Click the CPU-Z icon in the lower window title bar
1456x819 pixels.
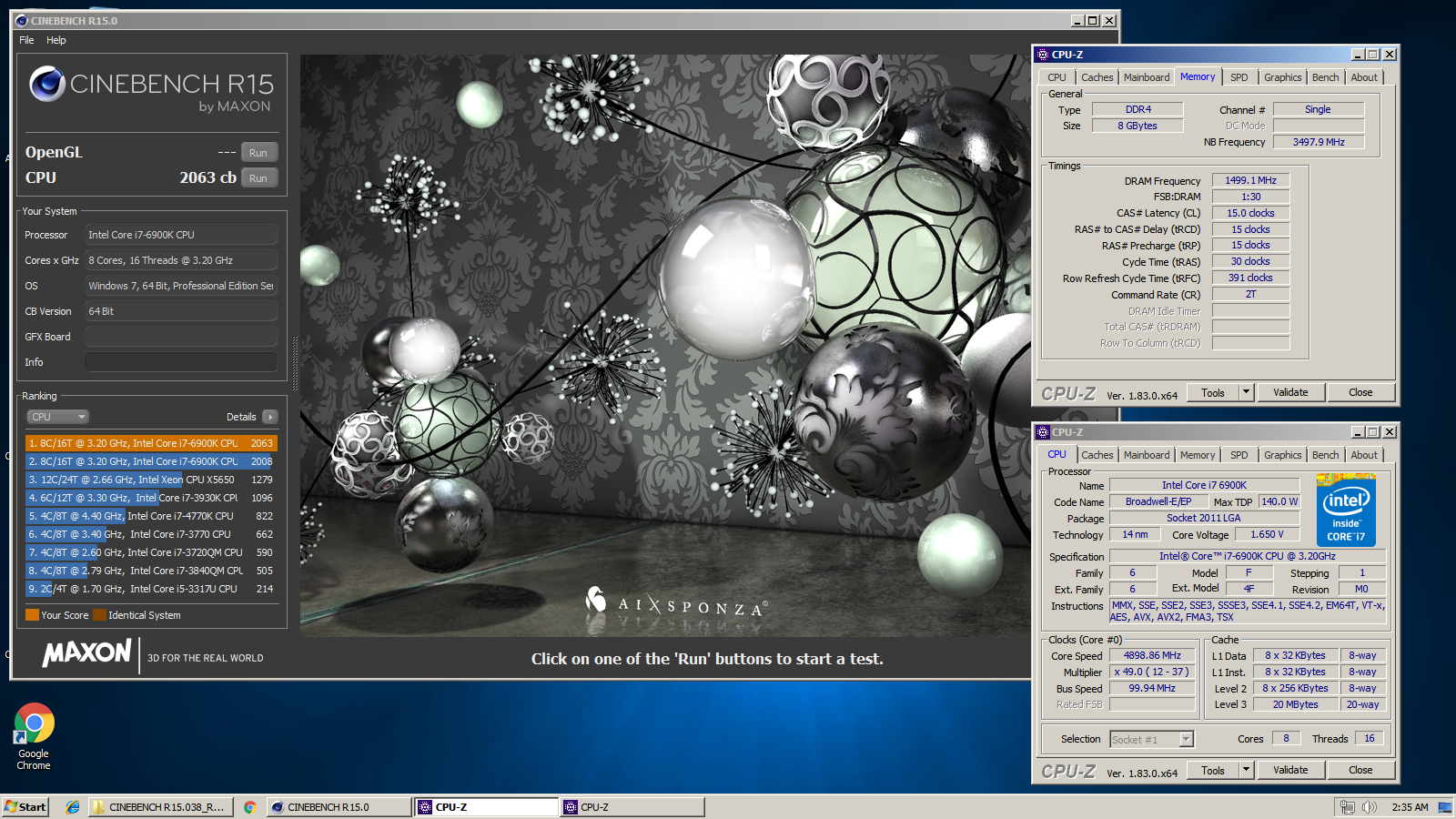(x=1043, y=432)
